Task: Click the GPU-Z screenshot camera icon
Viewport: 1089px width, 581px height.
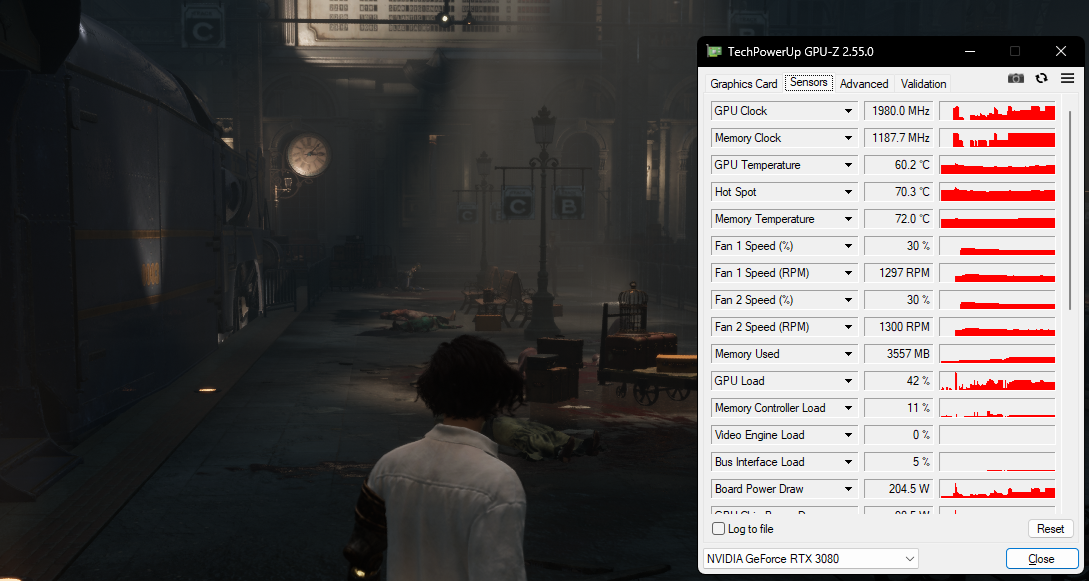Action: 1015,78
